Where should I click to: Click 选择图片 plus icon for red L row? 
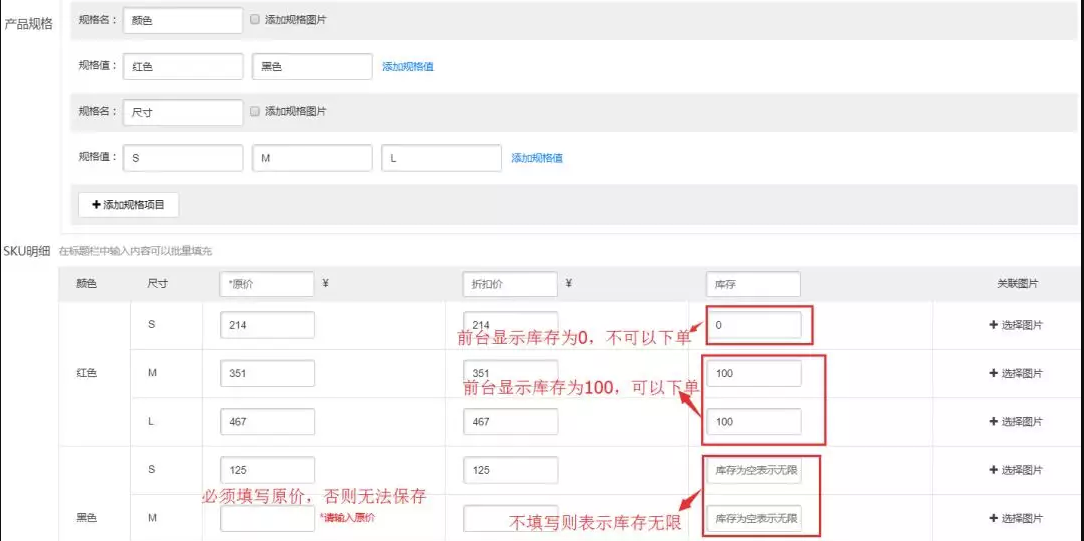coord(993,422)
